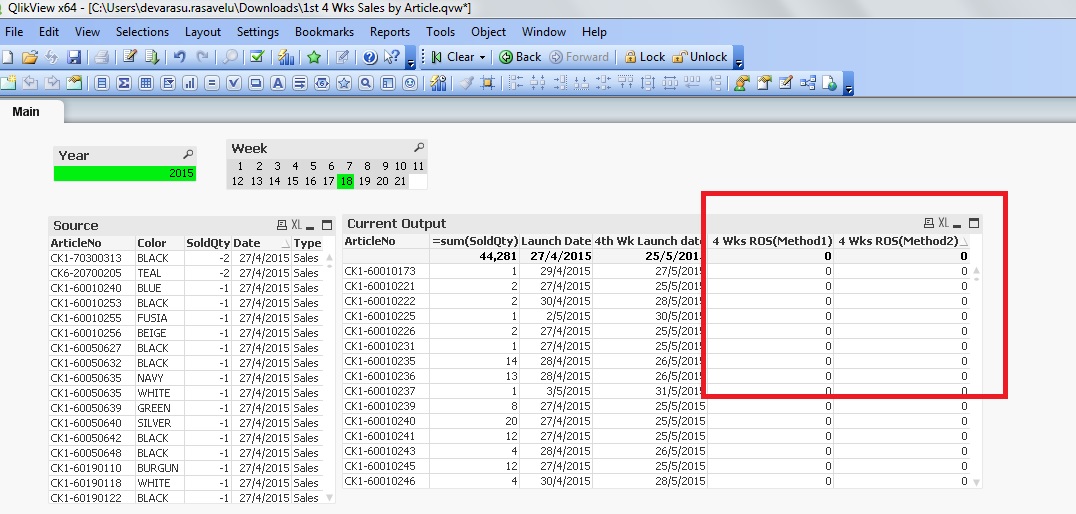This screenshot has height=514, width=1076.
Task: Click the Edit Script icon
Action: click(129, 57)
